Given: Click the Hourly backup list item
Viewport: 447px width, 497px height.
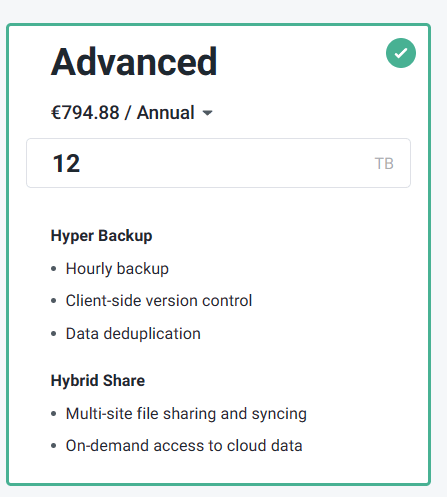Looking at the screenshot, I should (x=117, y=269).
